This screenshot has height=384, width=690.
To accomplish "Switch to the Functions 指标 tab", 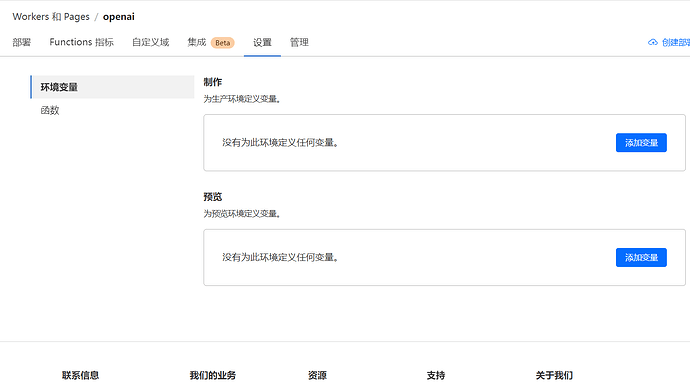I will pyautogui.click(x=81, y=42).
